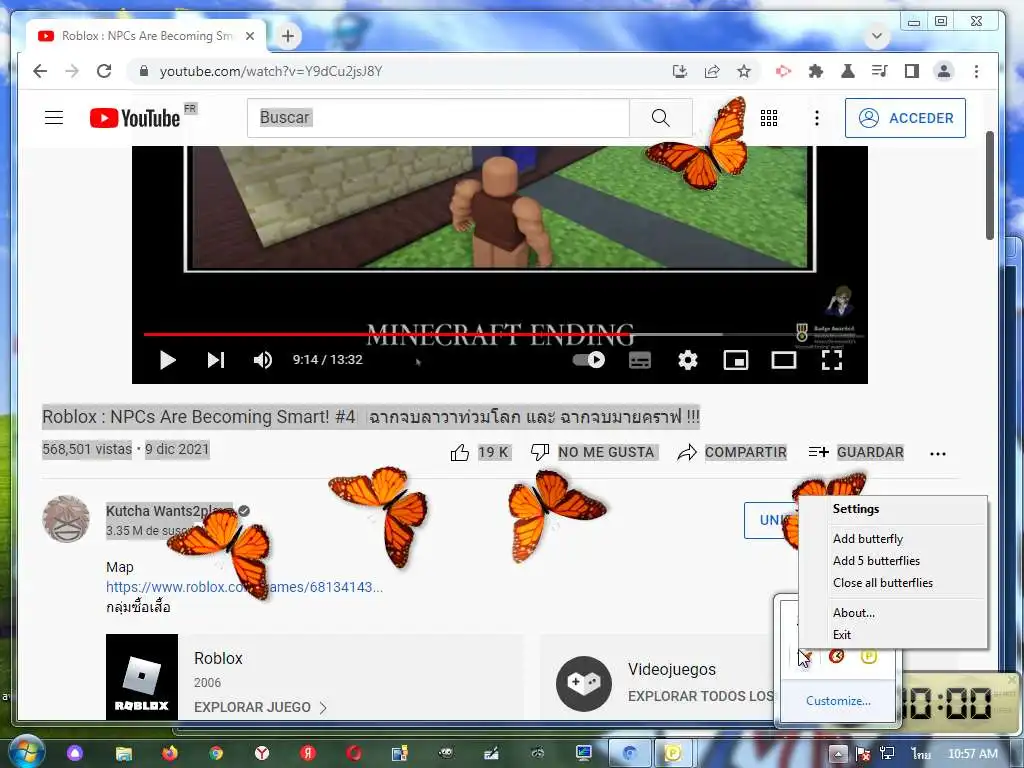
Task: Click the Thai language indicator in tray
Action: pos(921,754)
